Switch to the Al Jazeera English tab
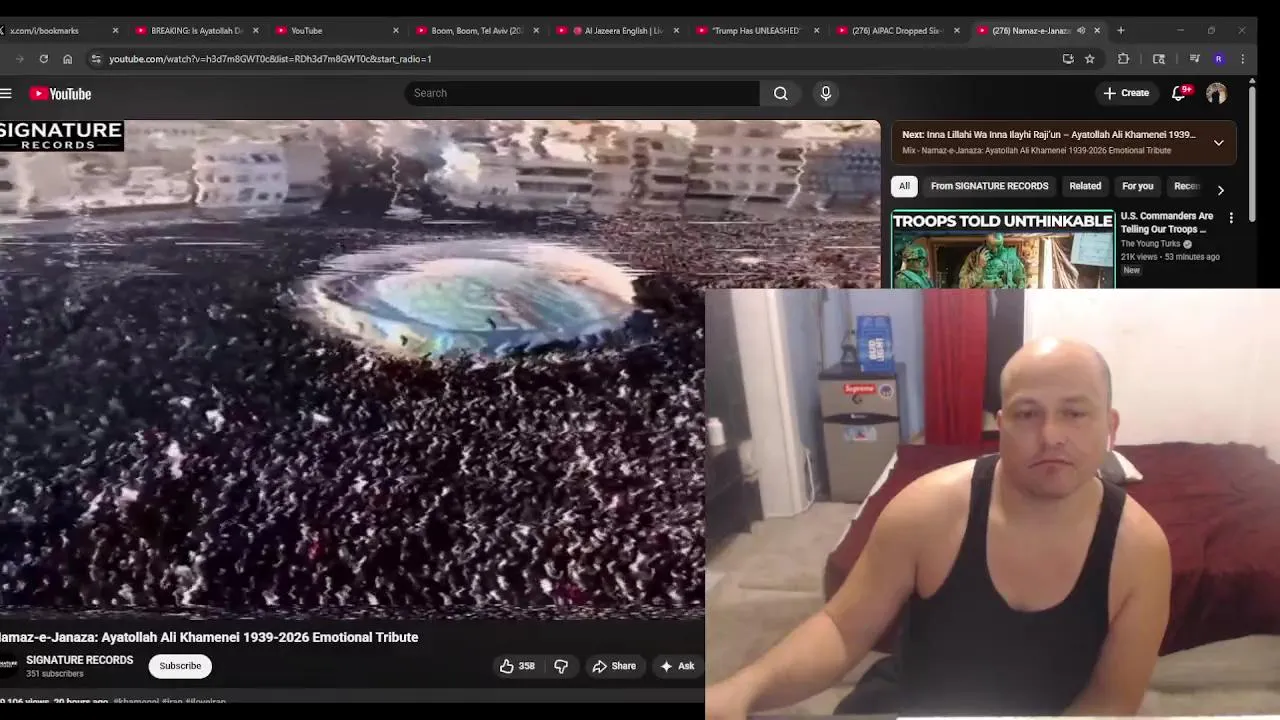Image resolution: width=1280 pixels, height=720 pixels. coord(615,31)
